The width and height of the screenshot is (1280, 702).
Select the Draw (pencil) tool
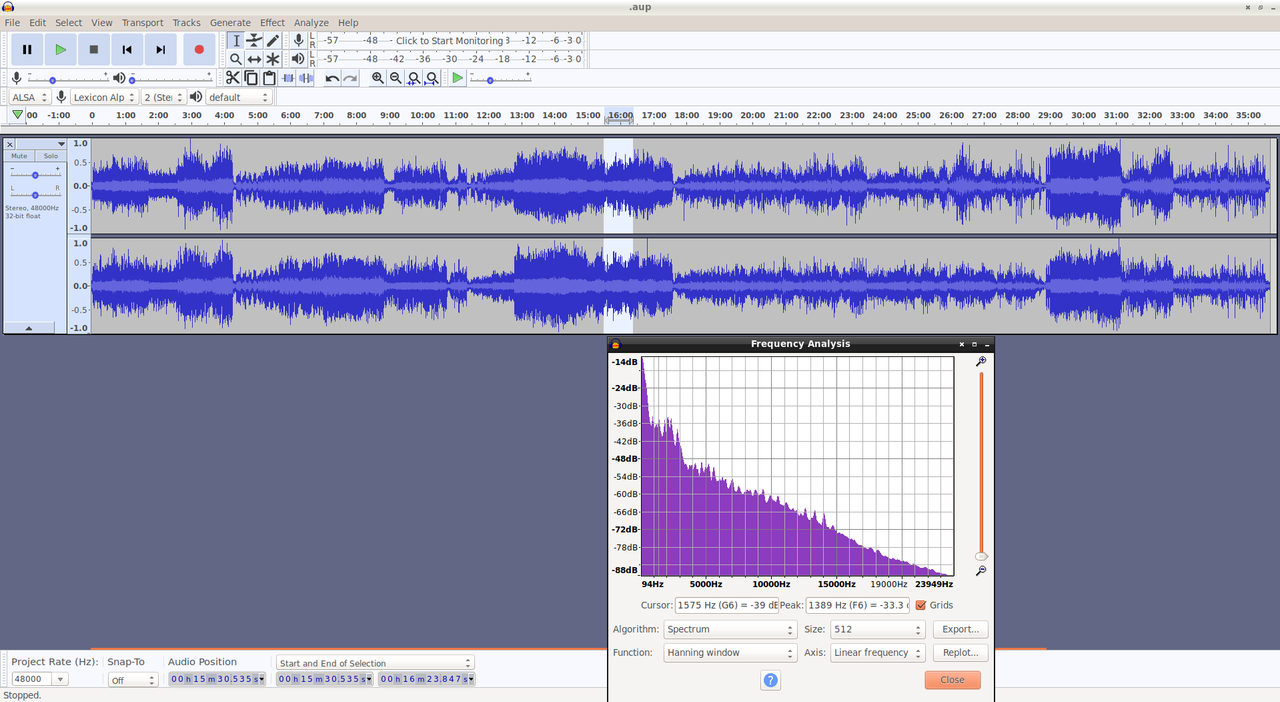tap(272, 40)
